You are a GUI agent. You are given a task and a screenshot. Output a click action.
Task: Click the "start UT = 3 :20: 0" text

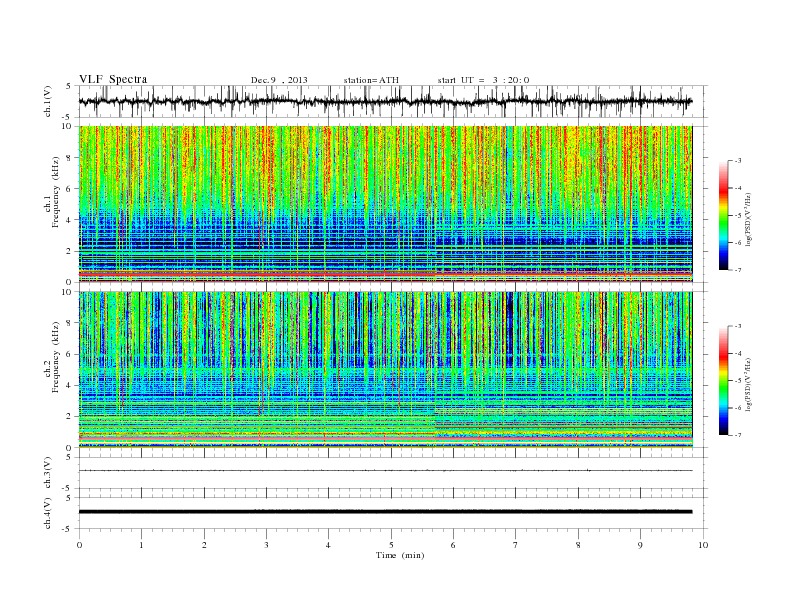[x=483, y=80]
